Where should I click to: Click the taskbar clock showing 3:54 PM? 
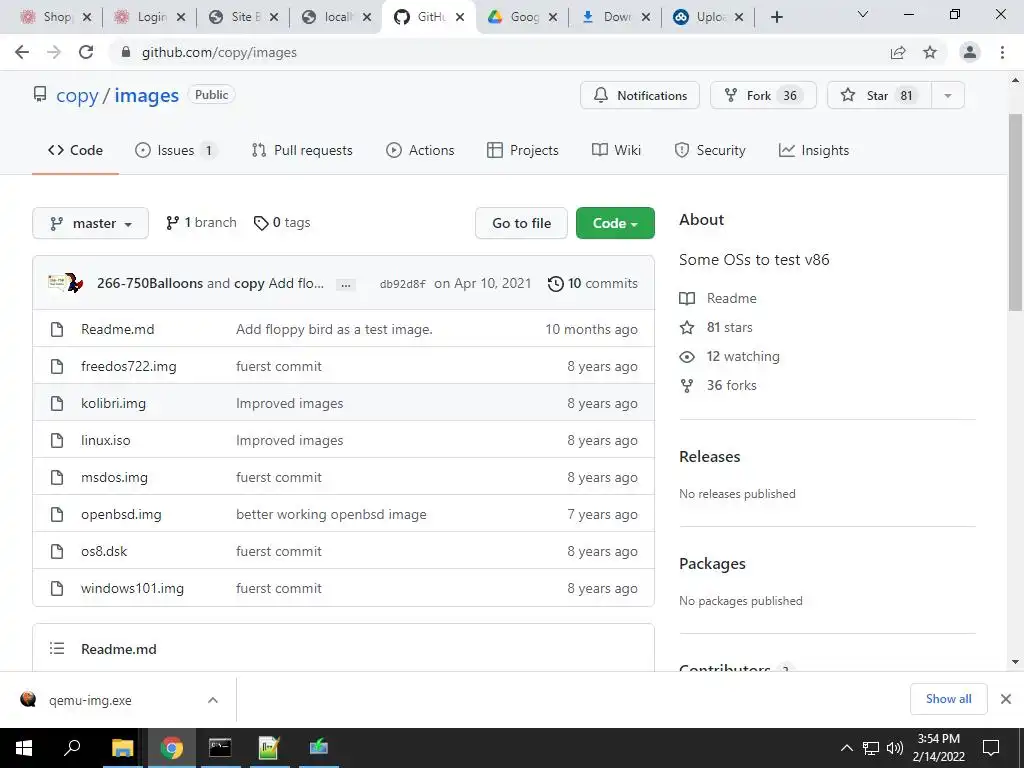point(938,748)
